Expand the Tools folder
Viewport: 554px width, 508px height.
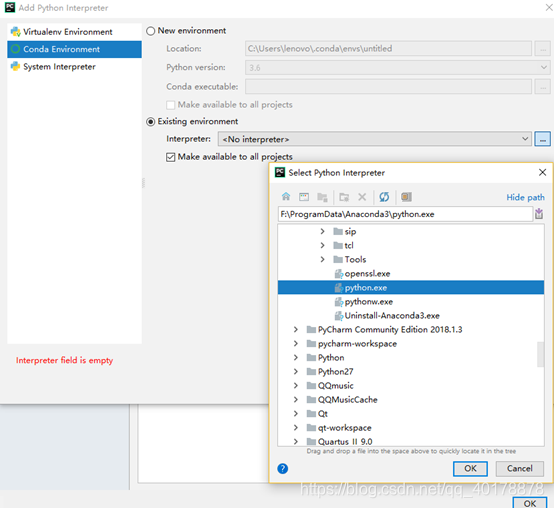[322, 260]
